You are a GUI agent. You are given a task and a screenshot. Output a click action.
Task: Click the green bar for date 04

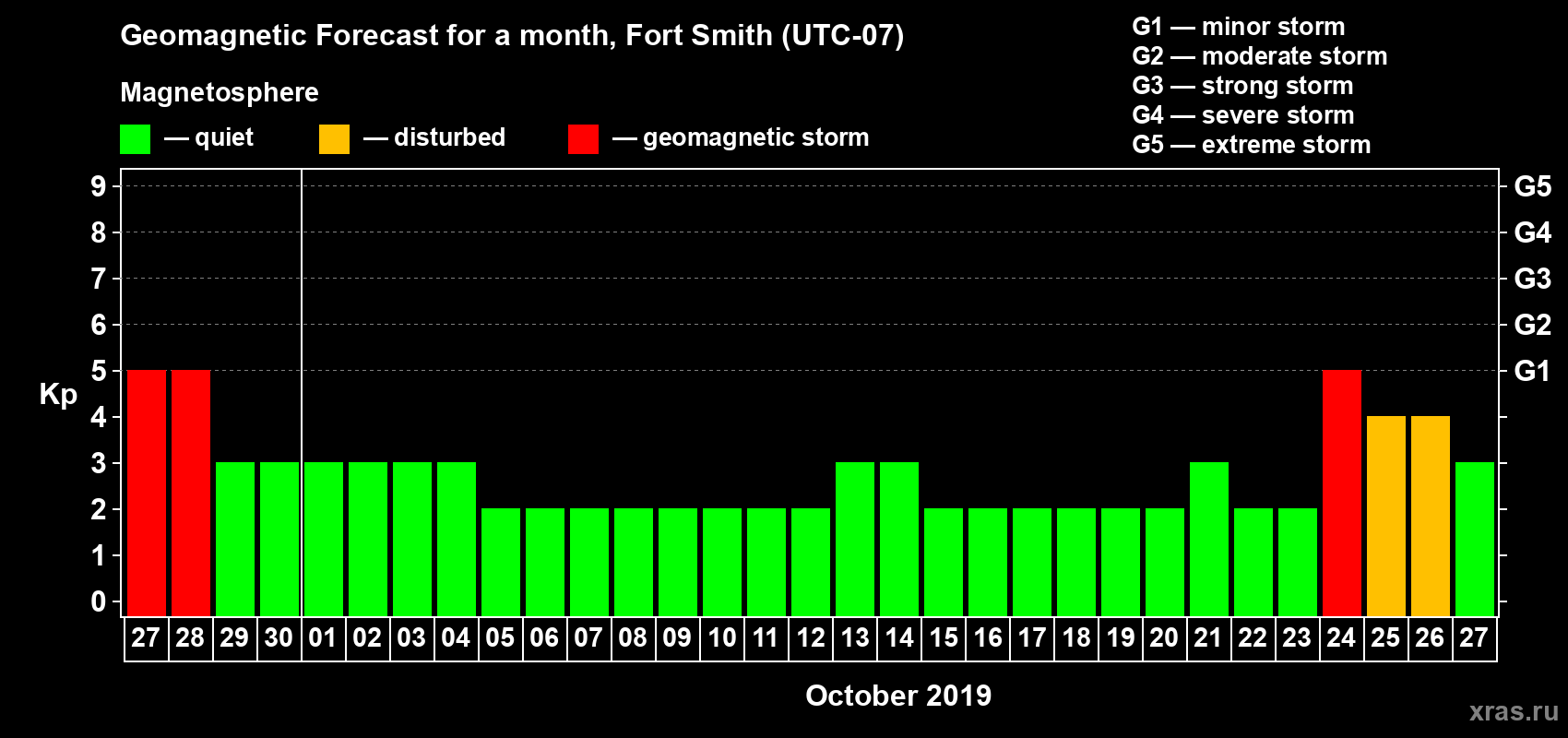point(457,539)
